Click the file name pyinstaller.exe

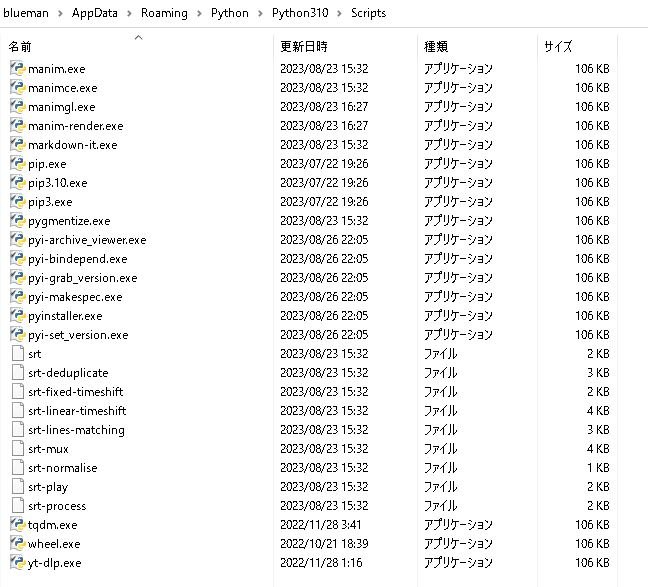tap(65, 316)
